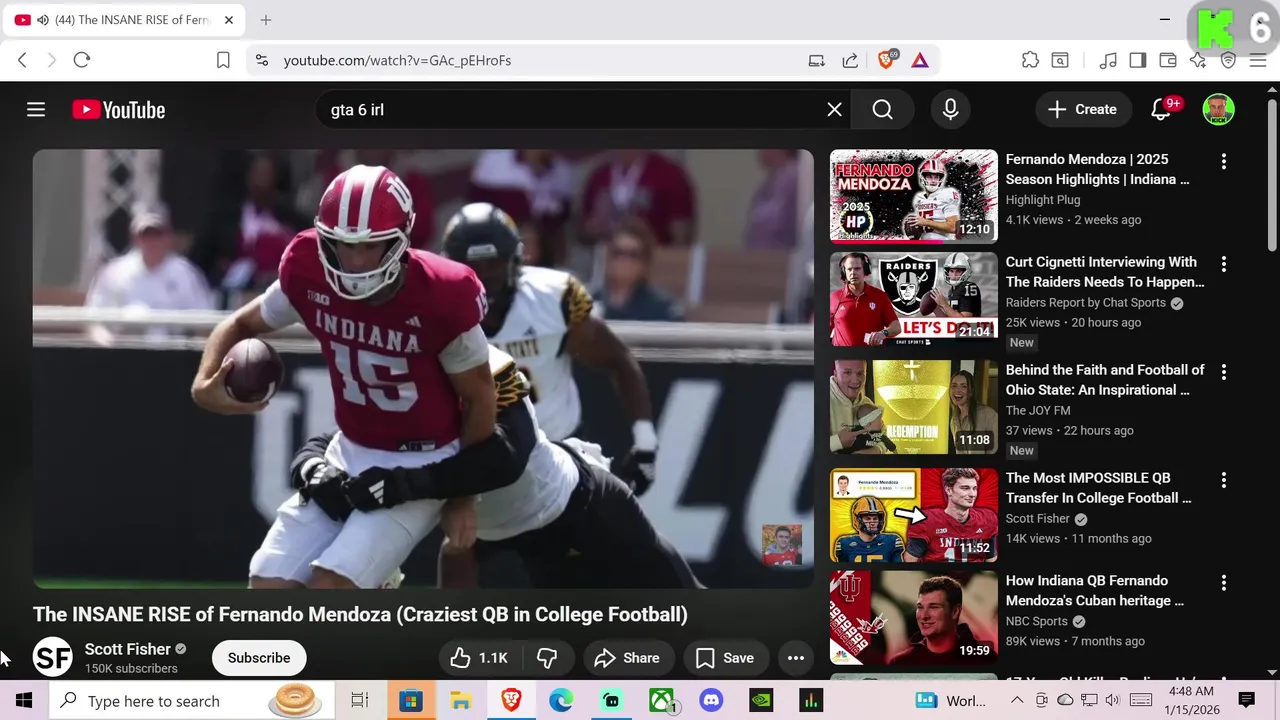Save the video to a playlist

click(x=725, y=658)
